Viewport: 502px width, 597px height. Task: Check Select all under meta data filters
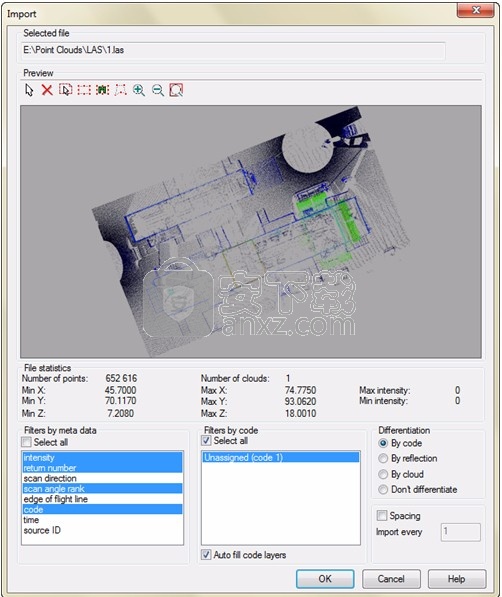26,442
